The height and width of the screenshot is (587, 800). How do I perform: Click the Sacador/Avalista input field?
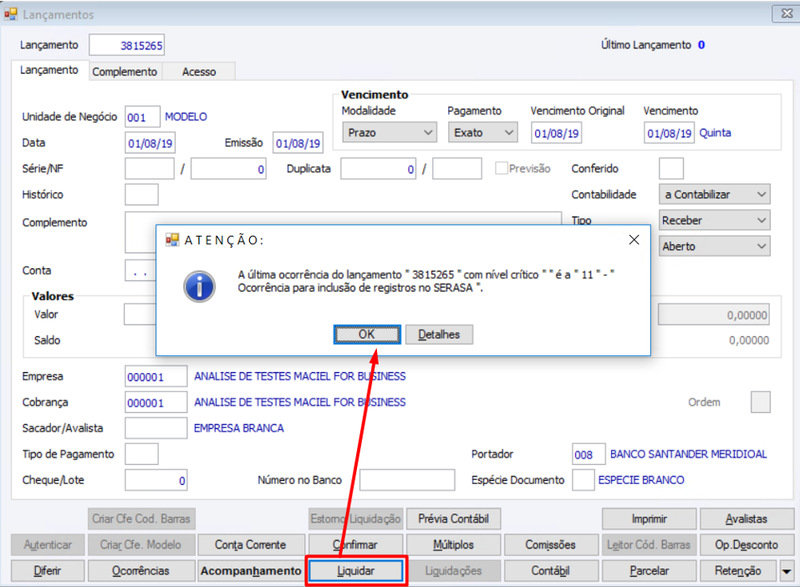pos(156,428)
